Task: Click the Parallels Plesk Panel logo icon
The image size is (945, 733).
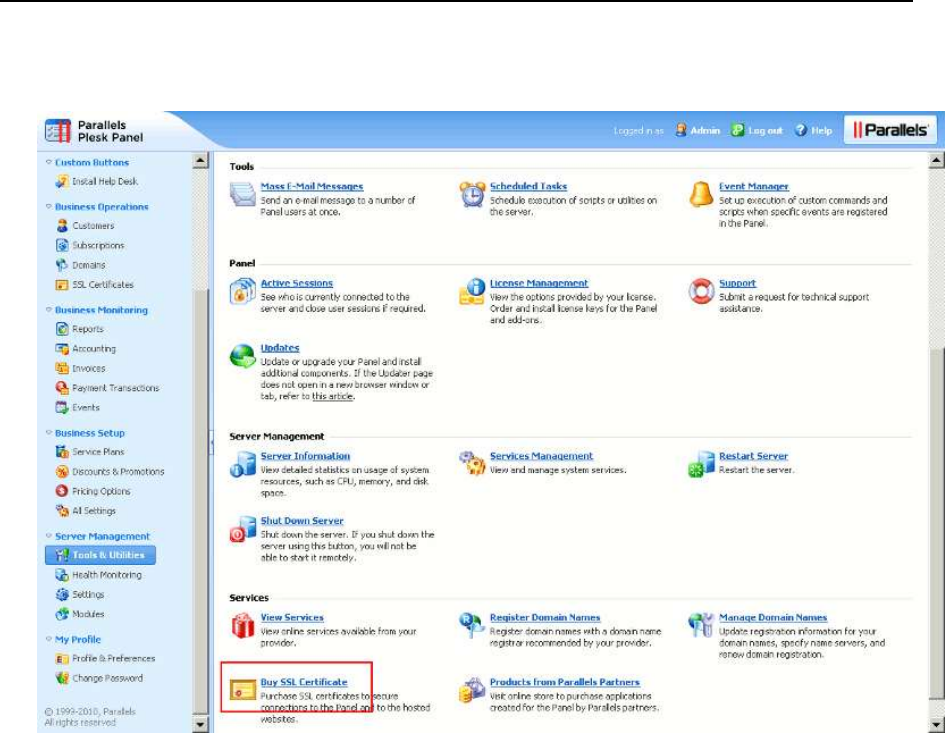Action: coord(58,131)
